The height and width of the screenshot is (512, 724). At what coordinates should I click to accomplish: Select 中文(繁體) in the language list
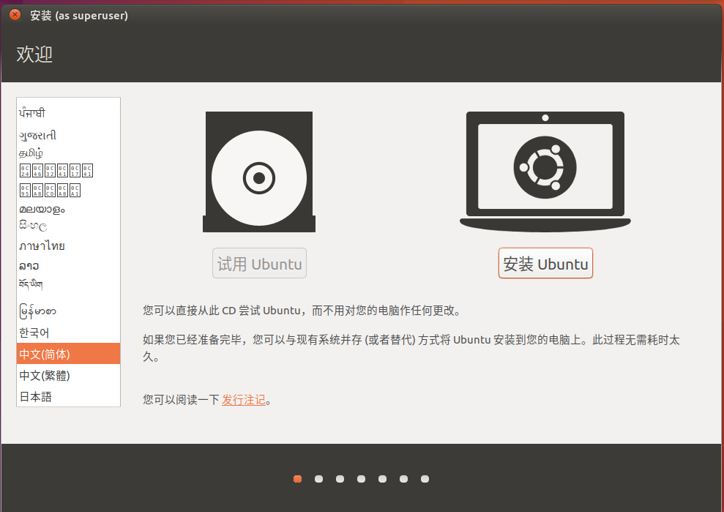coord(68,375)
